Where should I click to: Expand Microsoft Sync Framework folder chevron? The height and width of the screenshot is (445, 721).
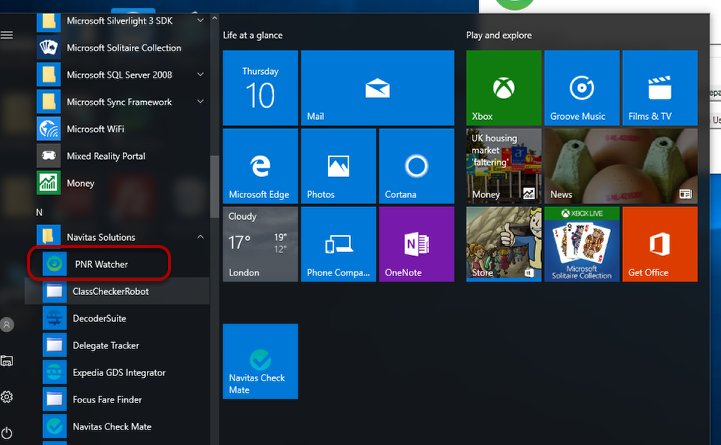coord(200,102)
